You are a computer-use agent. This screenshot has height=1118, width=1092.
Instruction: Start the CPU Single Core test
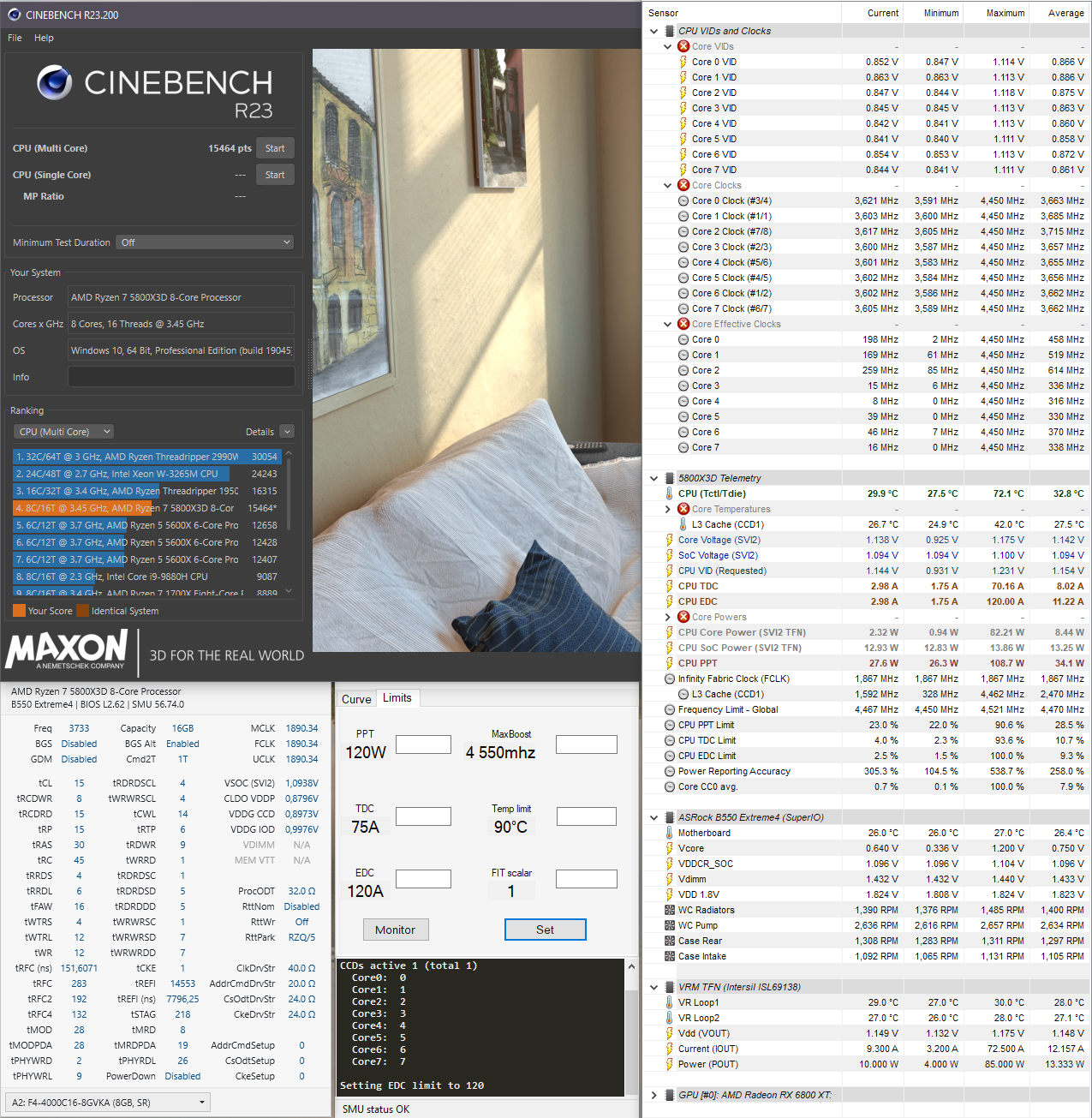point(275,175)
